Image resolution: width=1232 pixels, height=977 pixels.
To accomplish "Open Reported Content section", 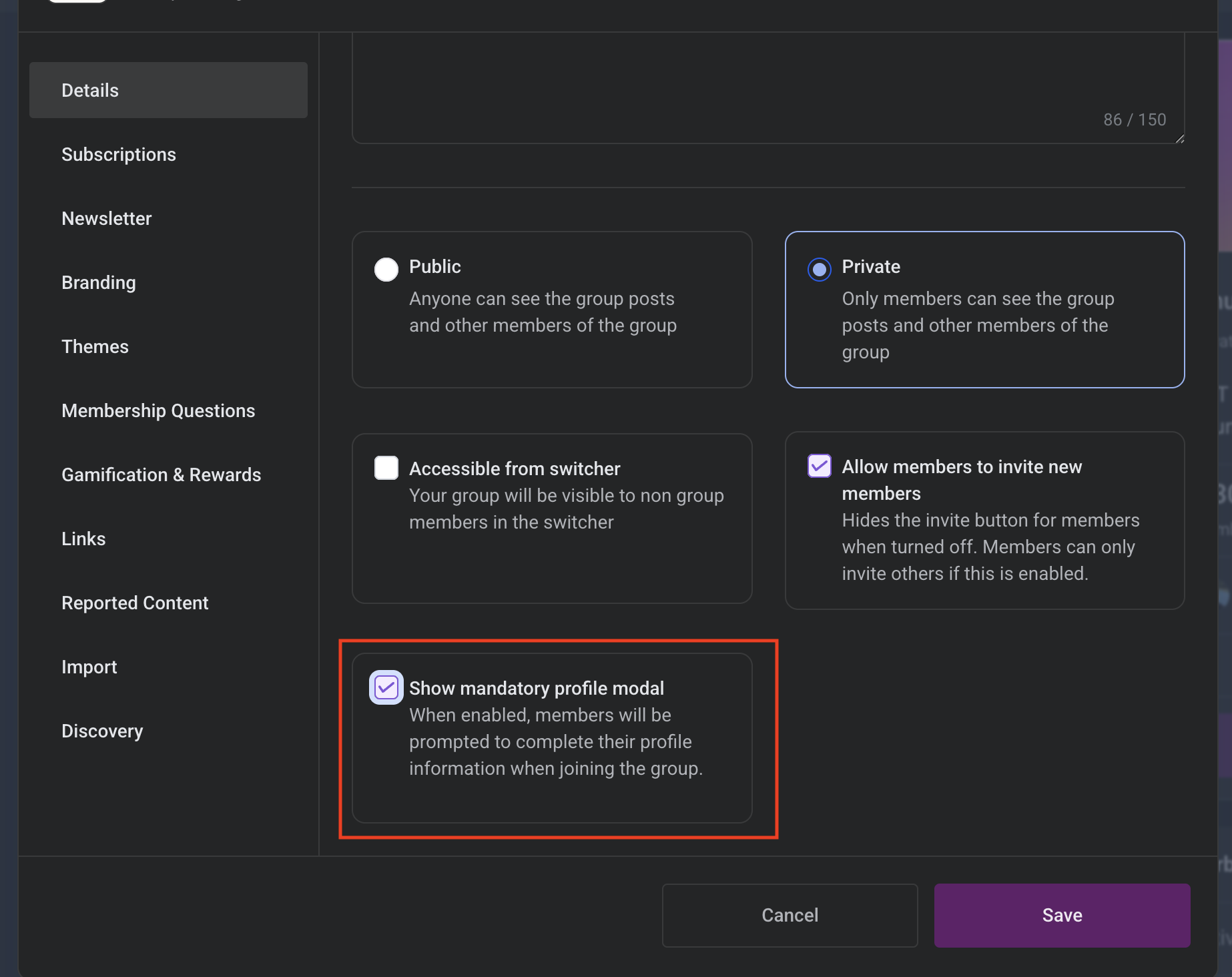I will [135, 603].
